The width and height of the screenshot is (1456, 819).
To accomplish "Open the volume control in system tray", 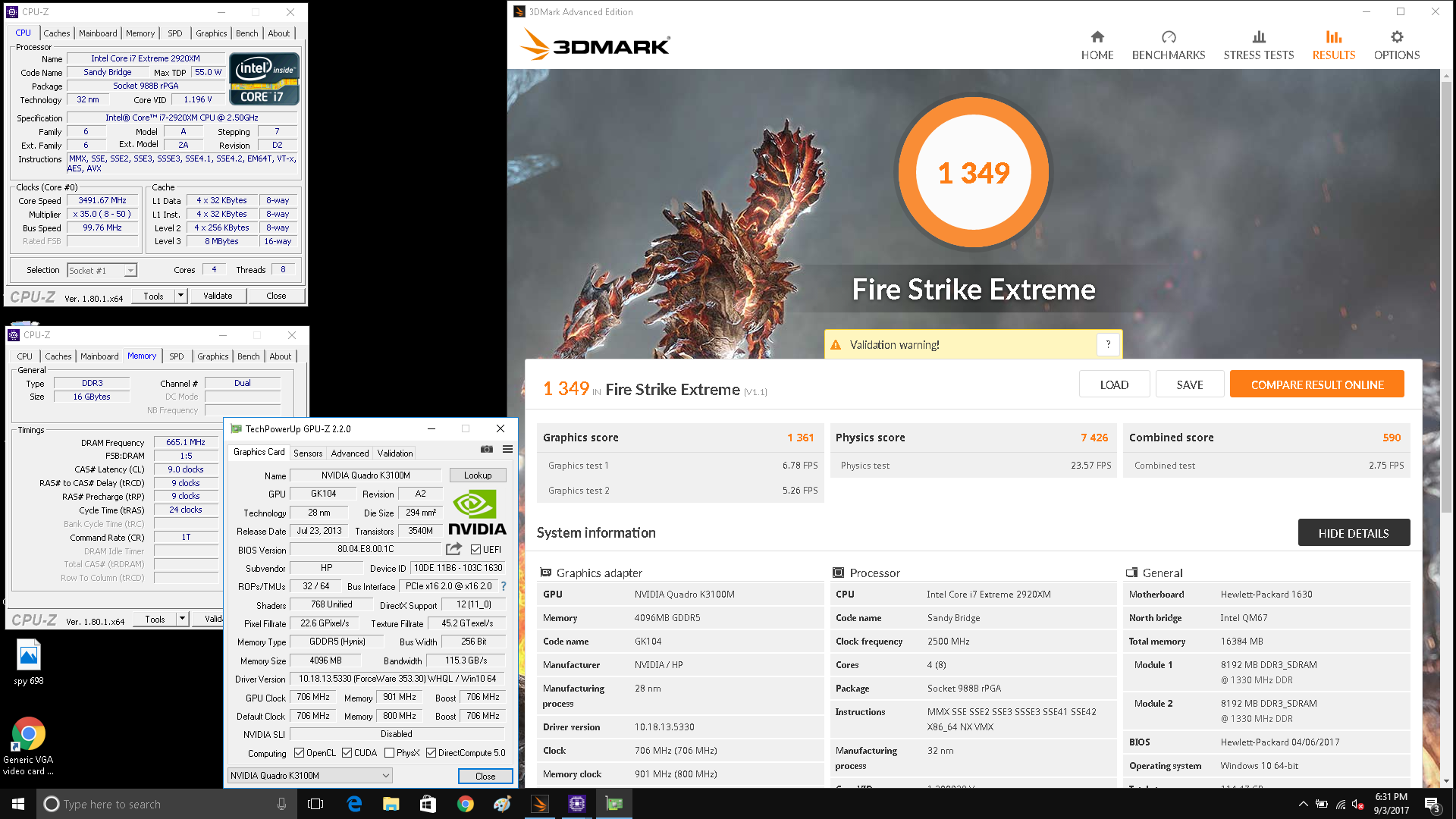I will [x=1359, y=804].
